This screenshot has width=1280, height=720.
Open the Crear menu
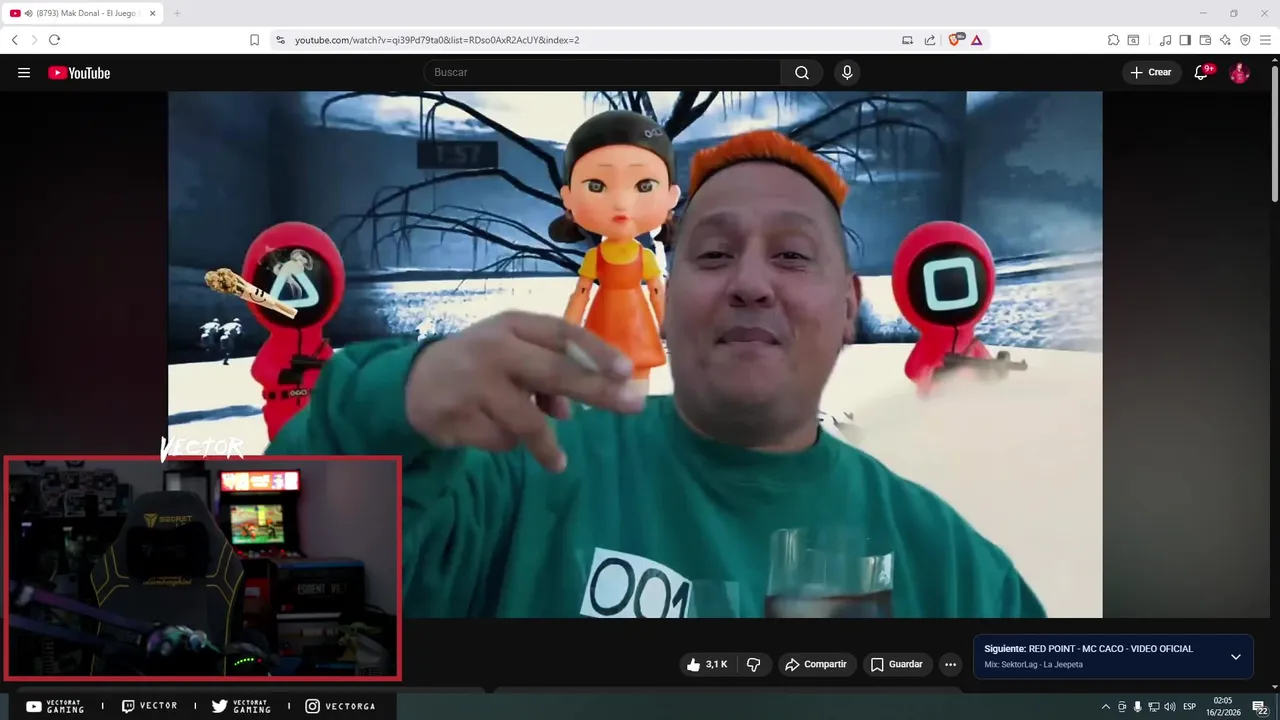[1150, 72]
